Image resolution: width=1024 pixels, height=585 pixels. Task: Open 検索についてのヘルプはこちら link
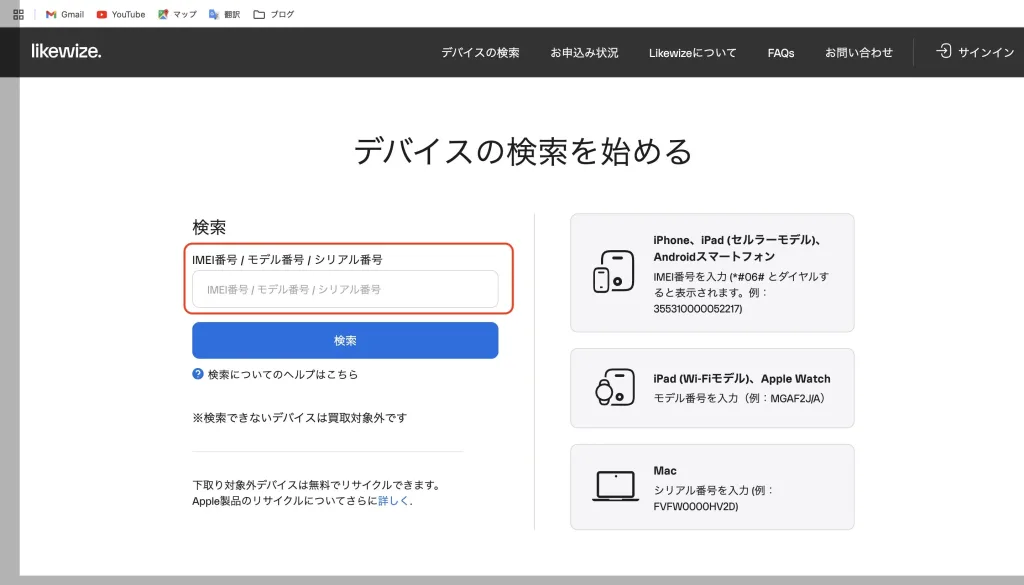[283, 375]
